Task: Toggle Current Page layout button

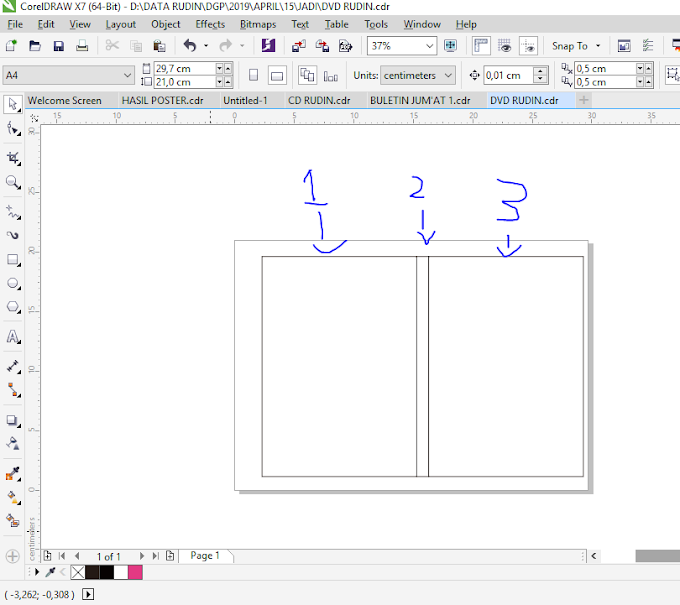Action: pyautogui.click(x=330, y=76)
